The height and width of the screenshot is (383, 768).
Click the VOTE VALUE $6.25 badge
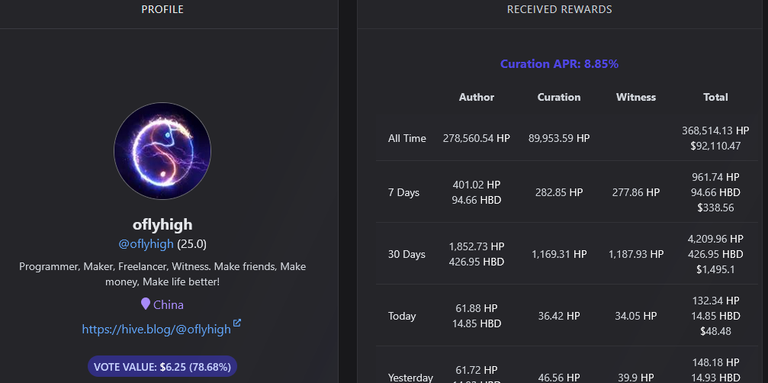[163, 366]
